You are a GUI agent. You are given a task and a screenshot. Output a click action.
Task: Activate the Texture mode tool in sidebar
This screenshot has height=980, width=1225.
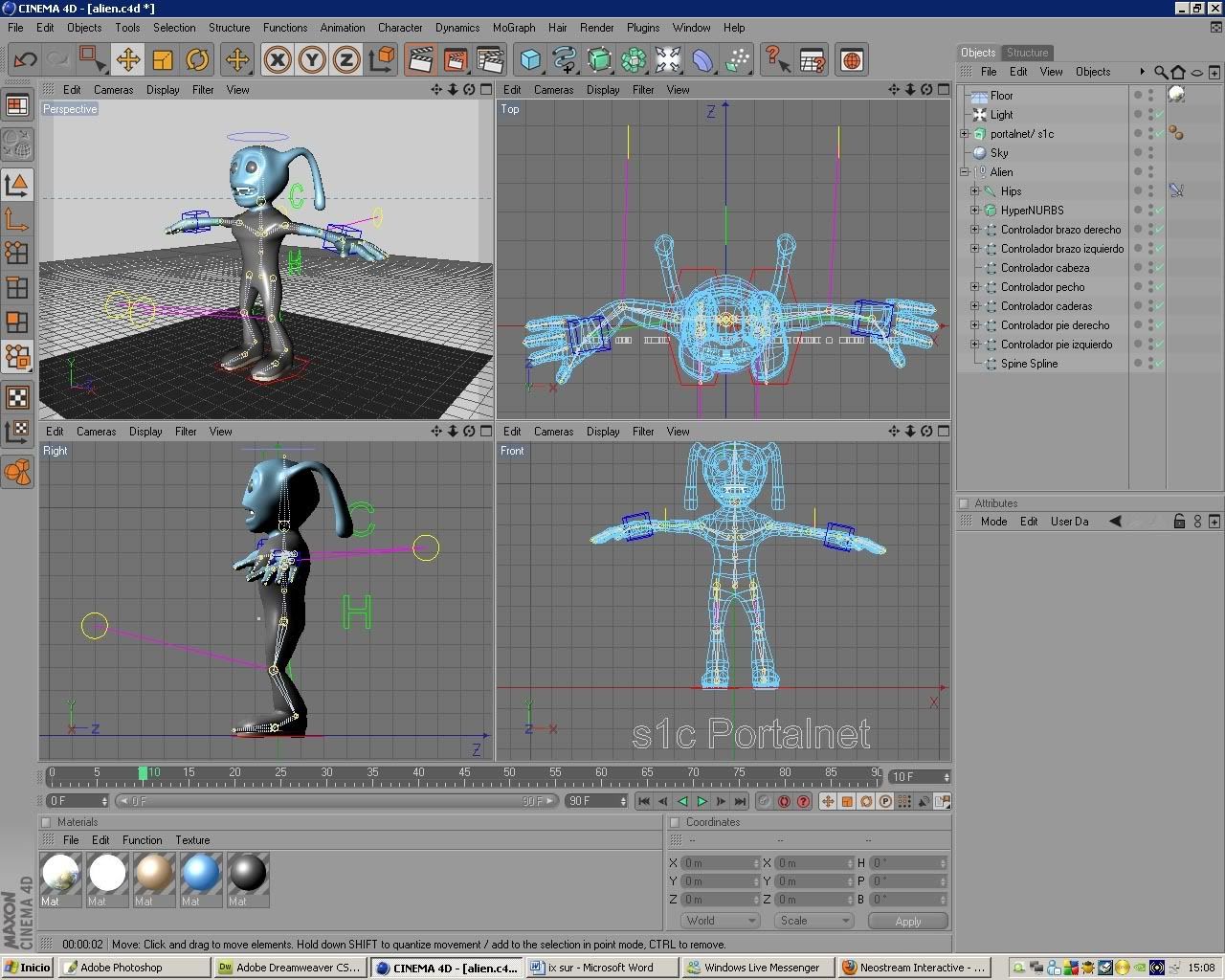coord(17,397)
